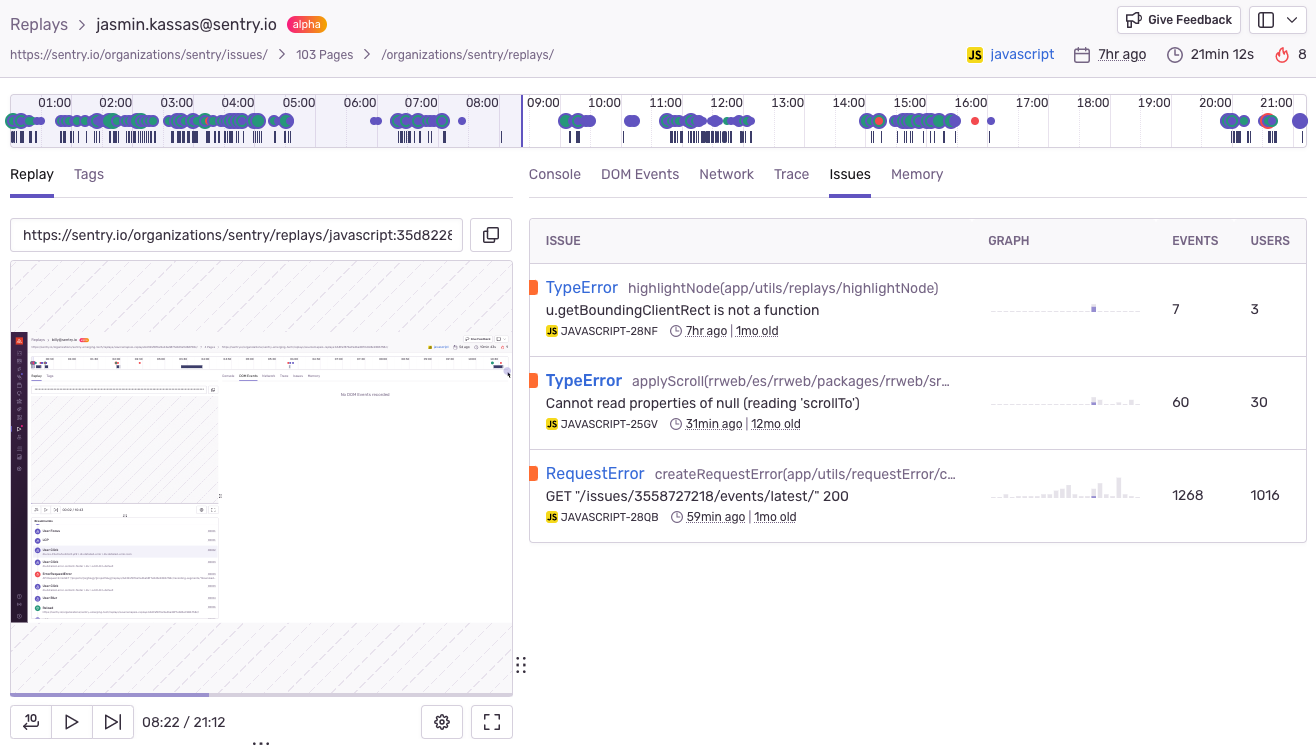Click the fire icon showing 8 errors

click(1284, 54)
